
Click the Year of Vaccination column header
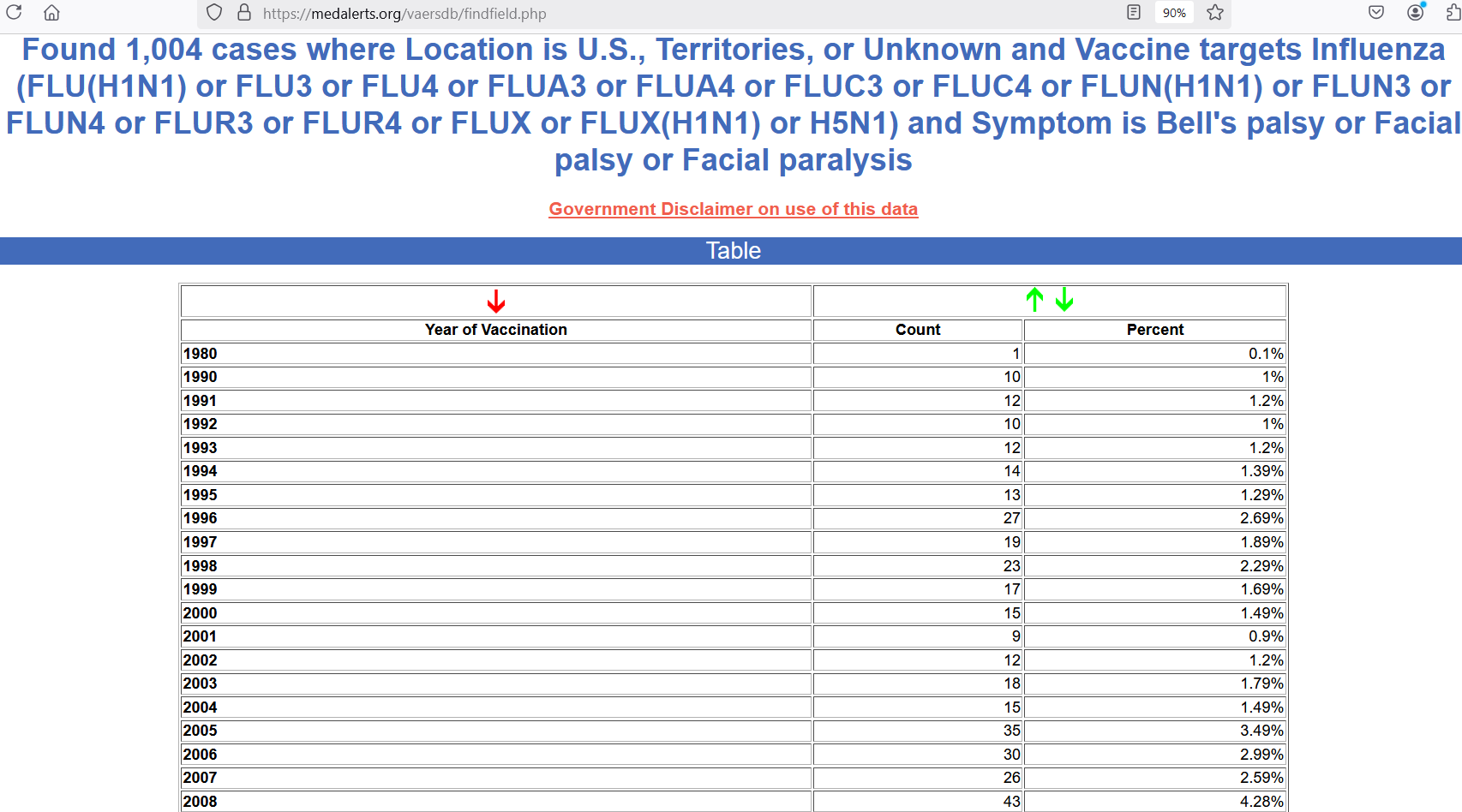(x=496, y=330)
